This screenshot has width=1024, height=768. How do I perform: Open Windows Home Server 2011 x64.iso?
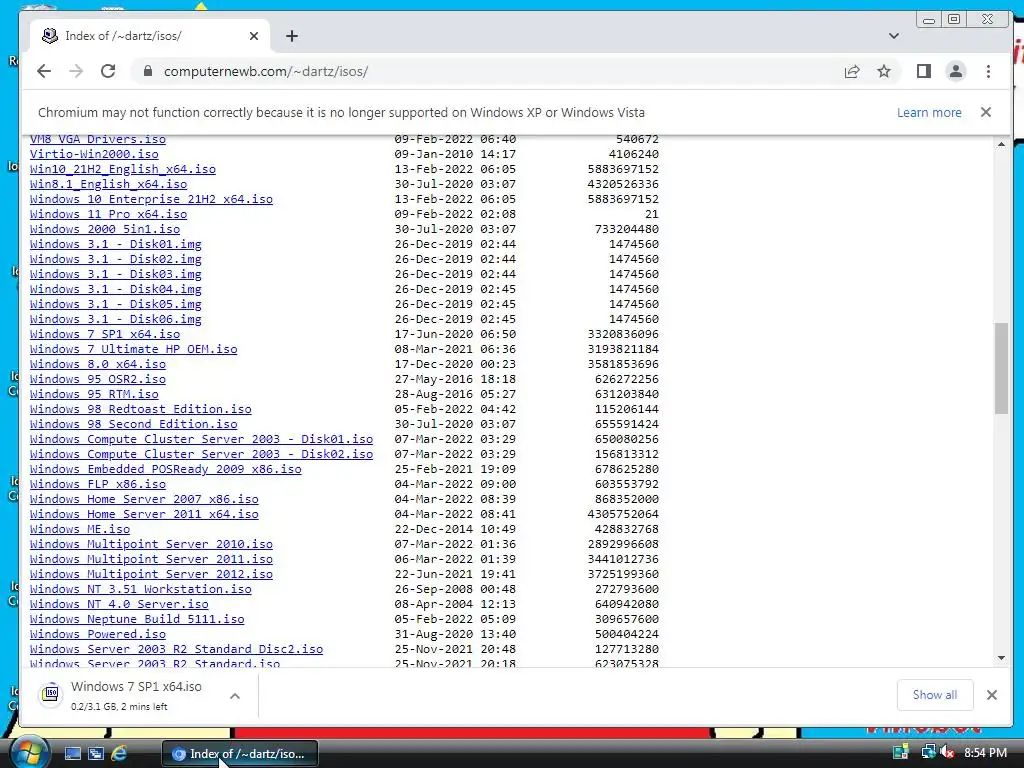click(144, 515)
